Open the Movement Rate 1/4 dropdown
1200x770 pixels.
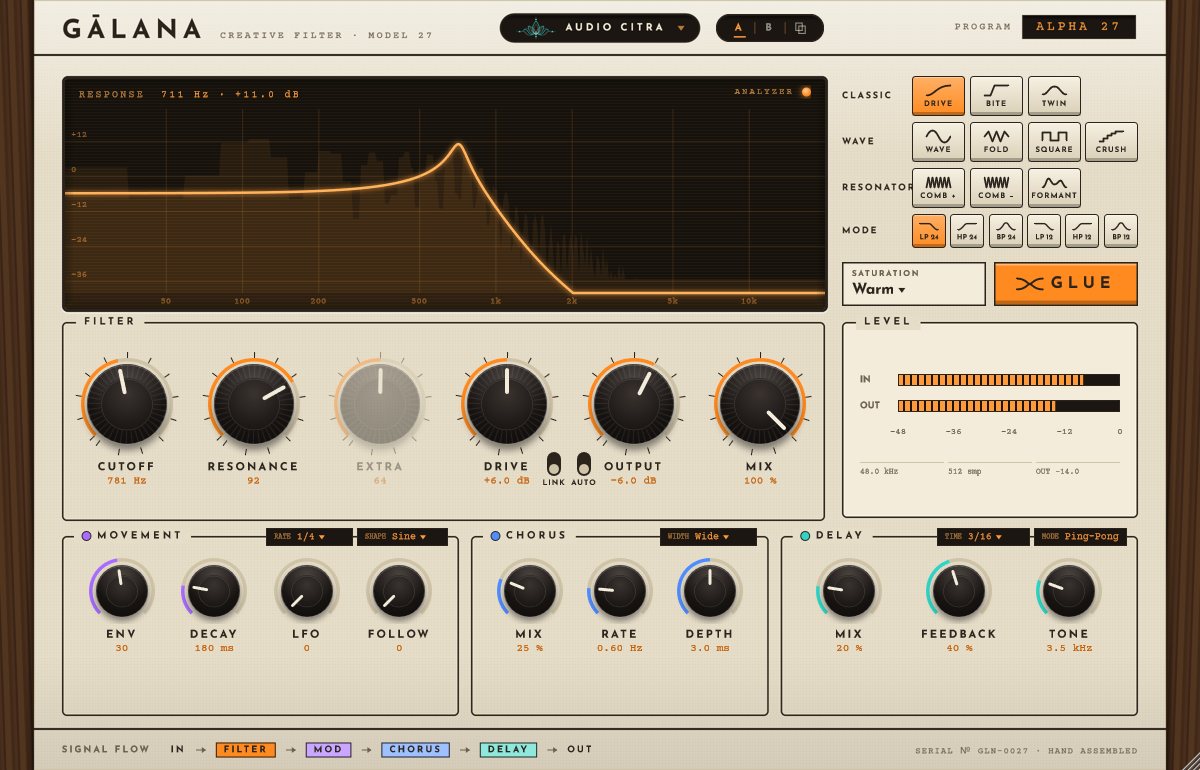[309, 537]
